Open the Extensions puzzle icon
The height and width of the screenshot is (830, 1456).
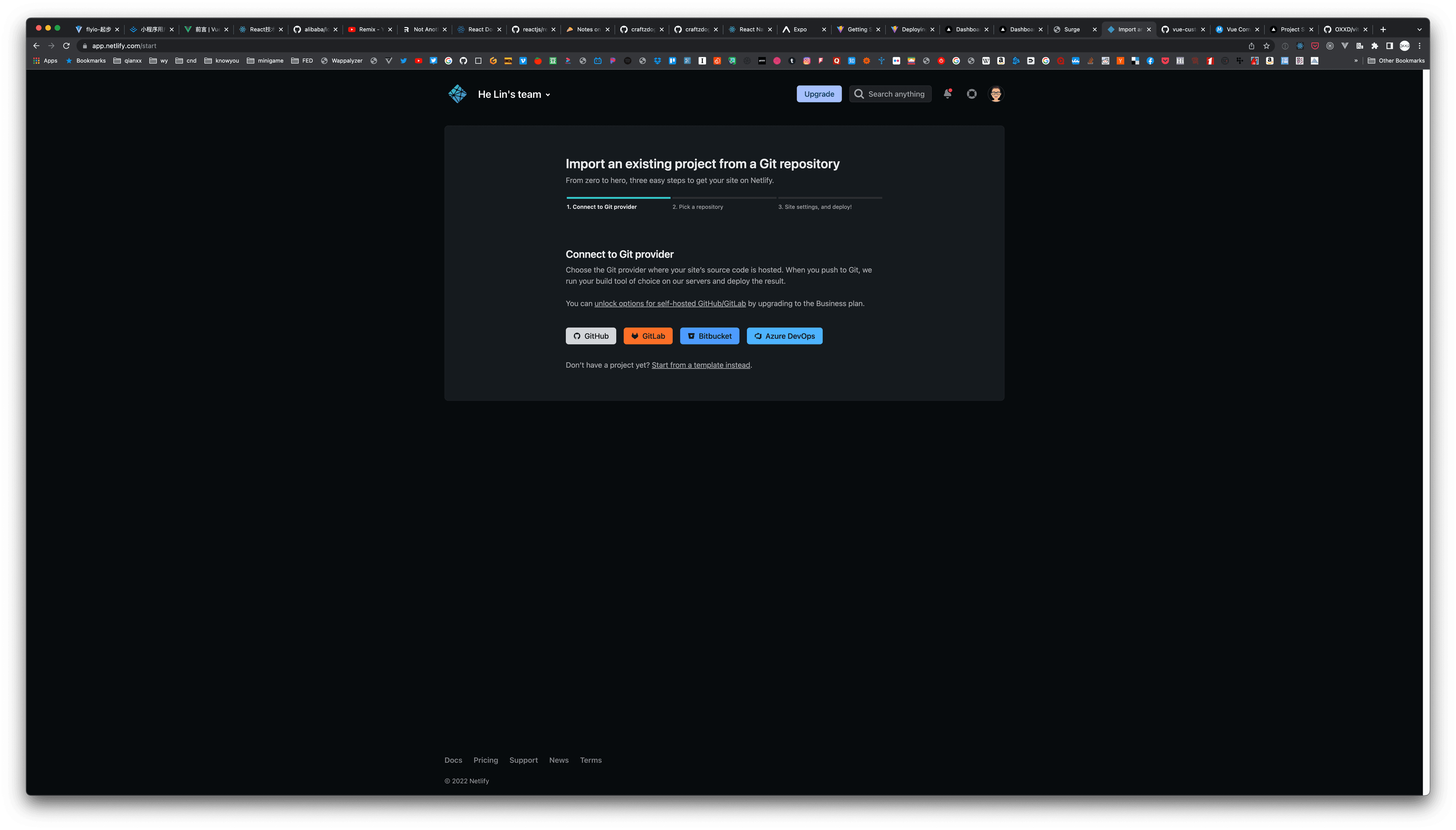click(x=1374, y=45)
